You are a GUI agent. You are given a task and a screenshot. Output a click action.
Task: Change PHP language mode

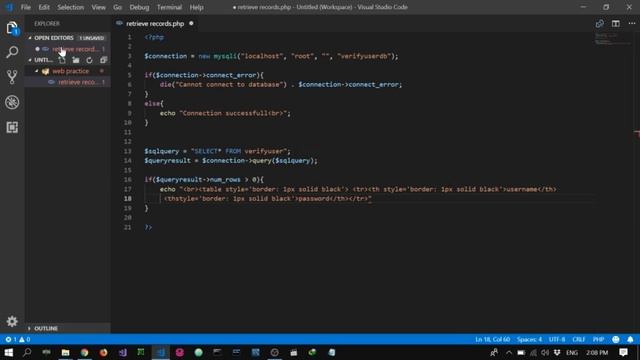598,339
